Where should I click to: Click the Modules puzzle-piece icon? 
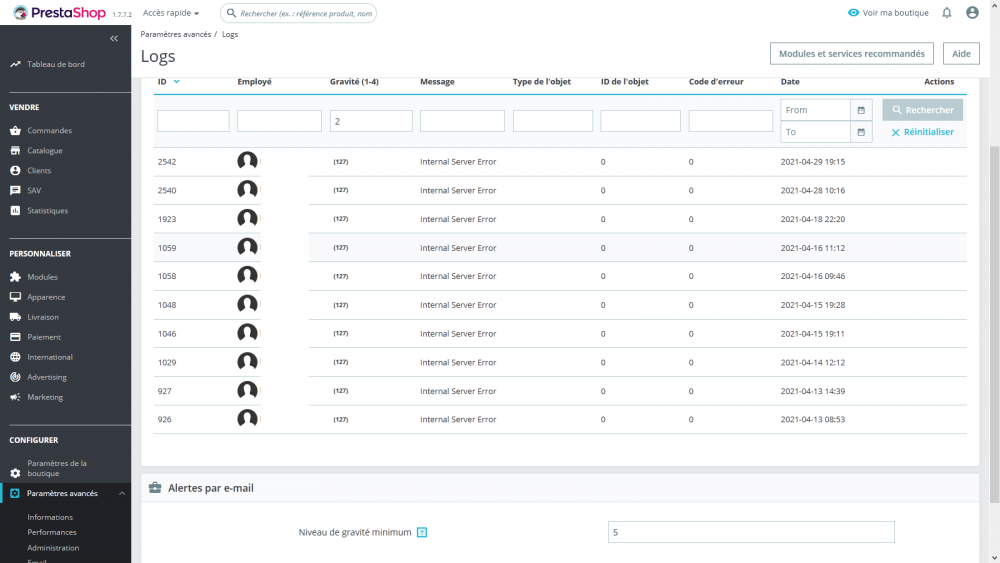15,277
